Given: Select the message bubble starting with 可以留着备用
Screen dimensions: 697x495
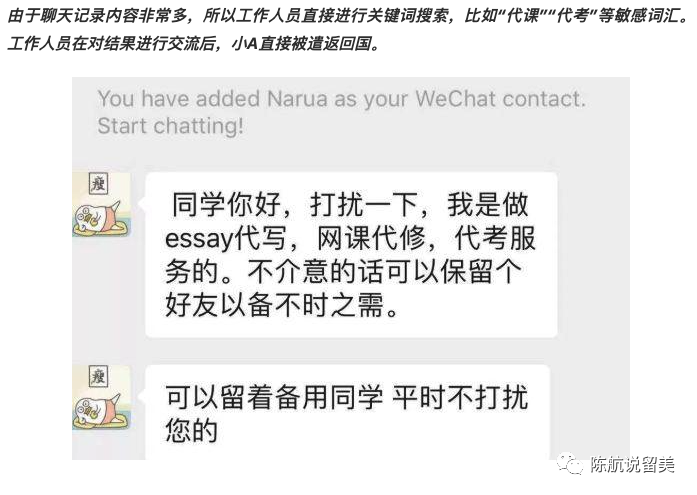Looking at the screenshot, I should pyautogui.click(x=348, y=412).
